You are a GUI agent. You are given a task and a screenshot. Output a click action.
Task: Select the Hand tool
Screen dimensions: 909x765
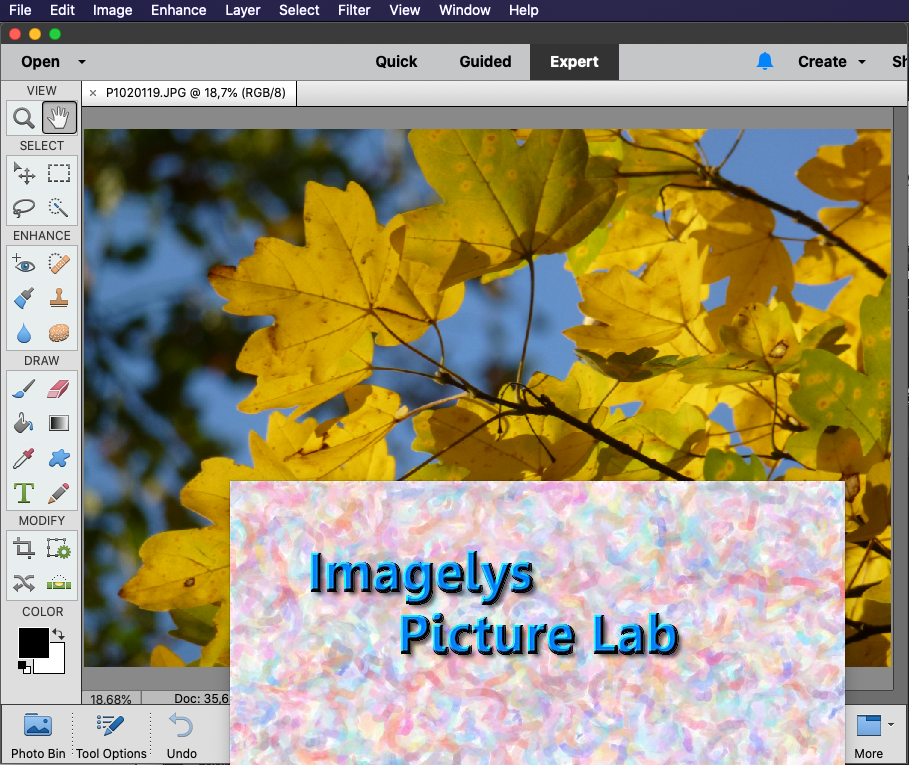pyautogui.click(x=59, y=118)
